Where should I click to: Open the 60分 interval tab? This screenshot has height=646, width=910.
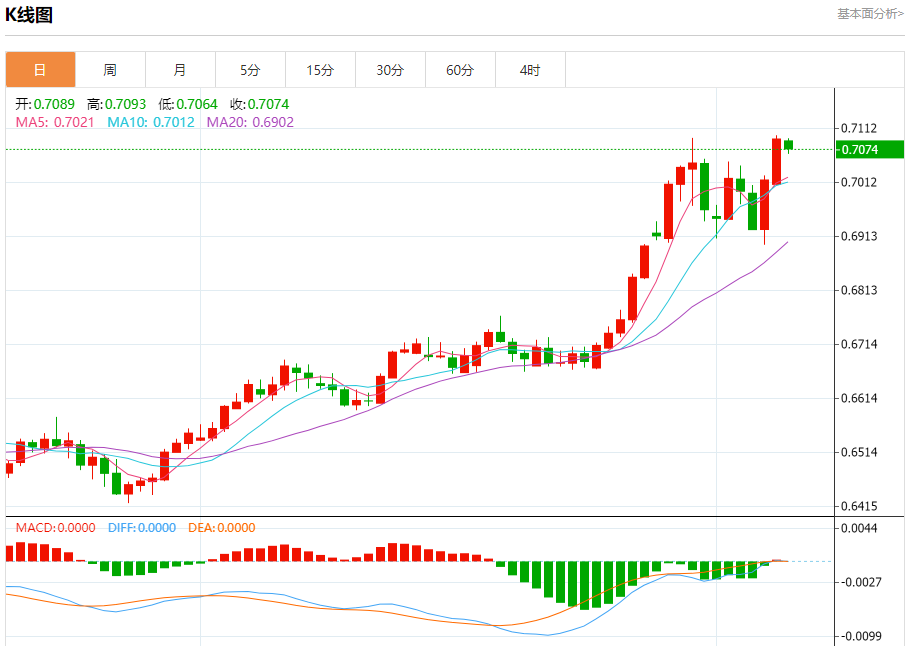460,70
